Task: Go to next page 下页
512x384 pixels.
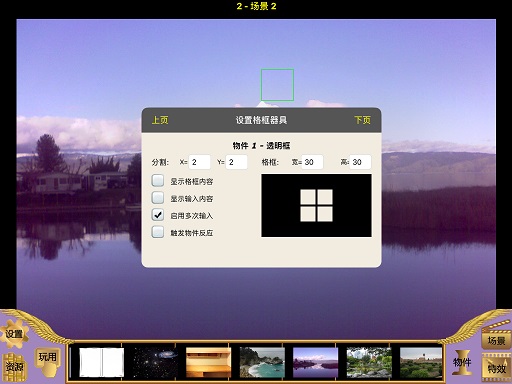Action: (x=362, y=120)
